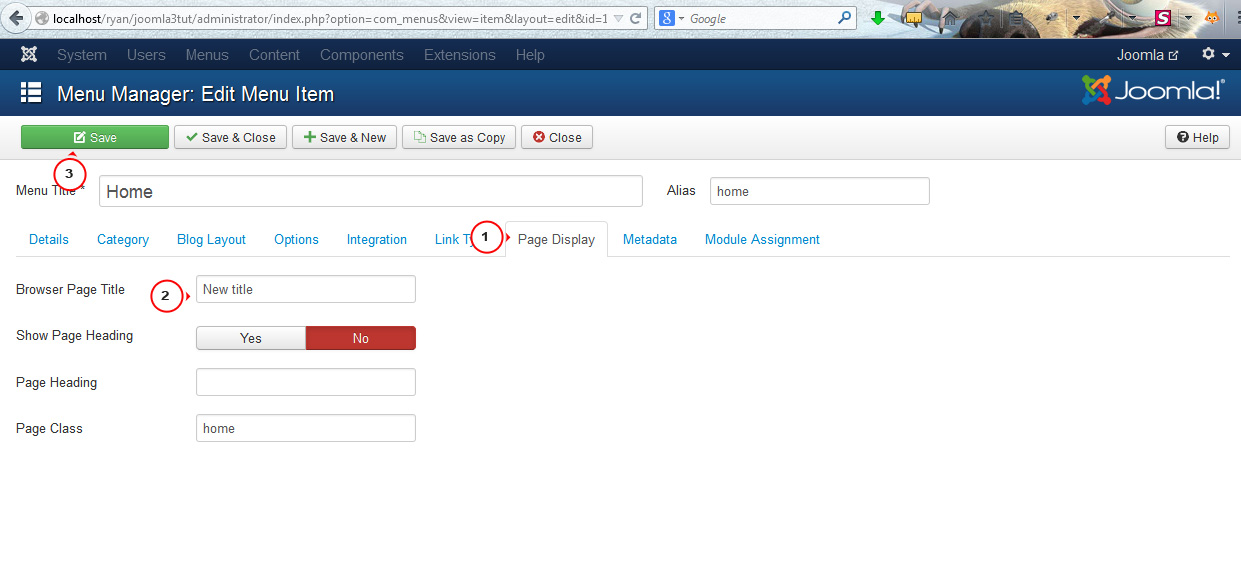Open the Help menu in the admin bar
1241x583 pixels.
[x=530, y=55]
